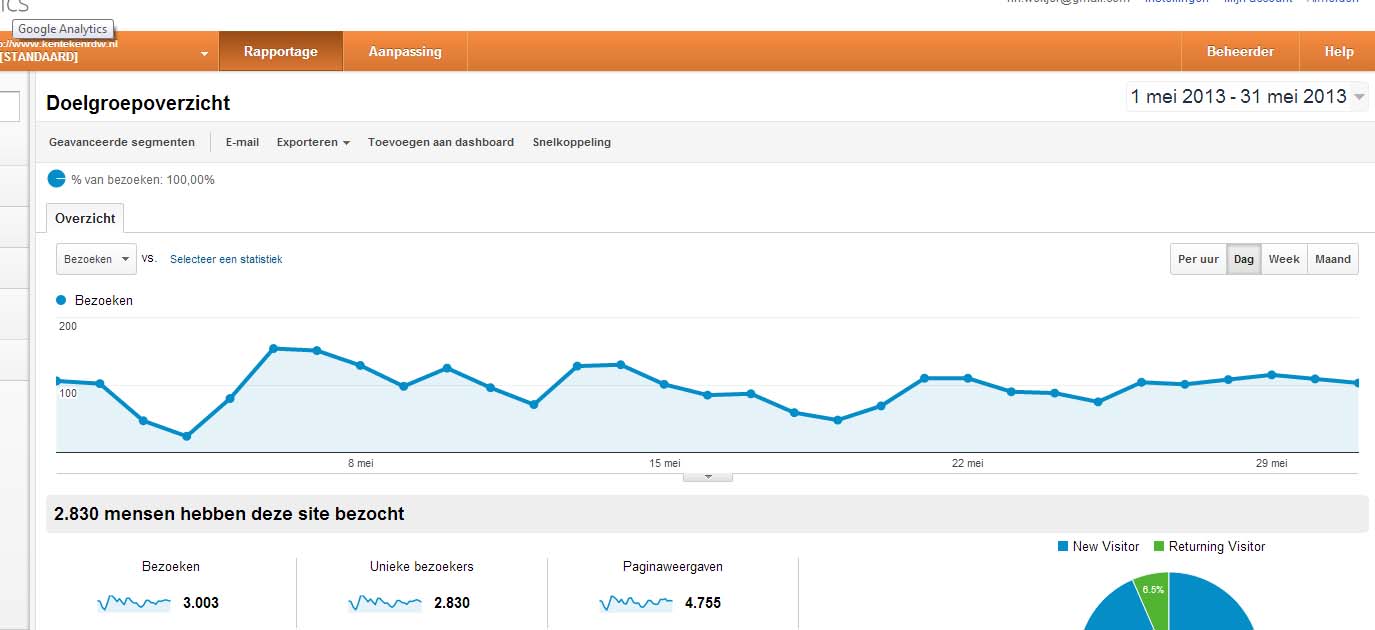
Task: Click the Bezoeken sparkline icon
Action: (x=134, y=603)
